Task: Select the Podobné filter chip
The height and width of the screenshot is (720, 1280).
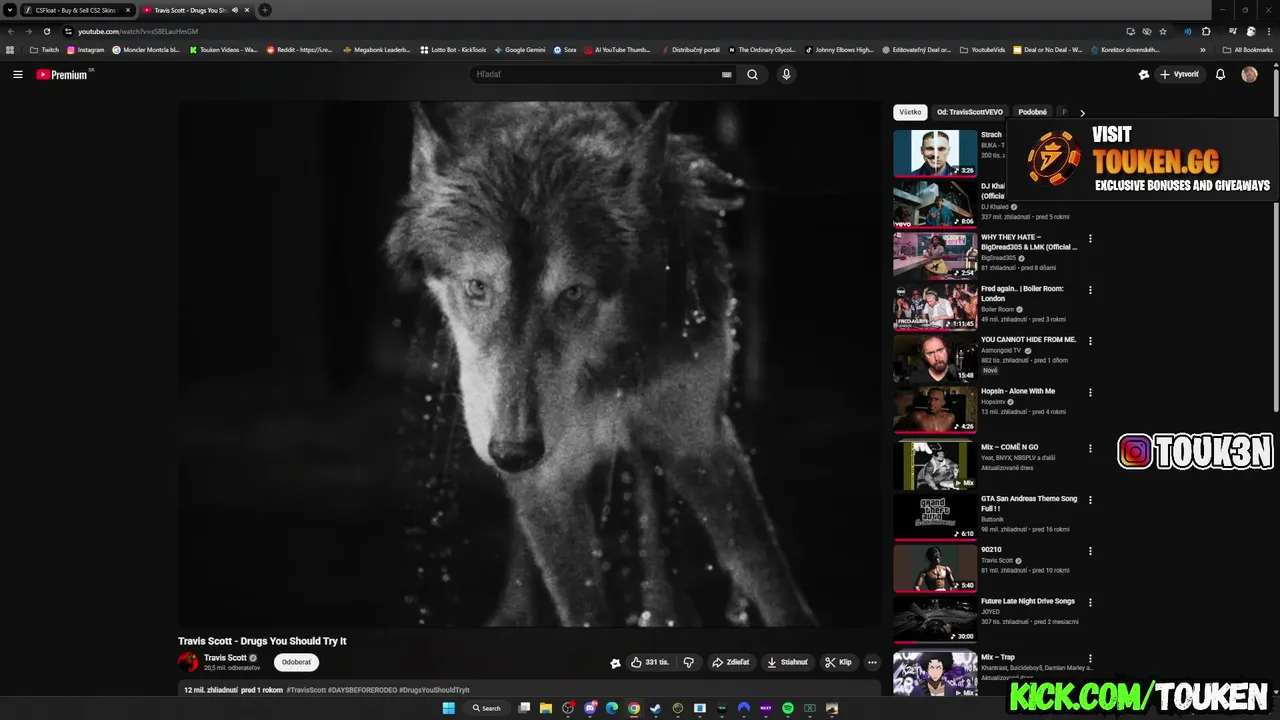Action: 1032,112
